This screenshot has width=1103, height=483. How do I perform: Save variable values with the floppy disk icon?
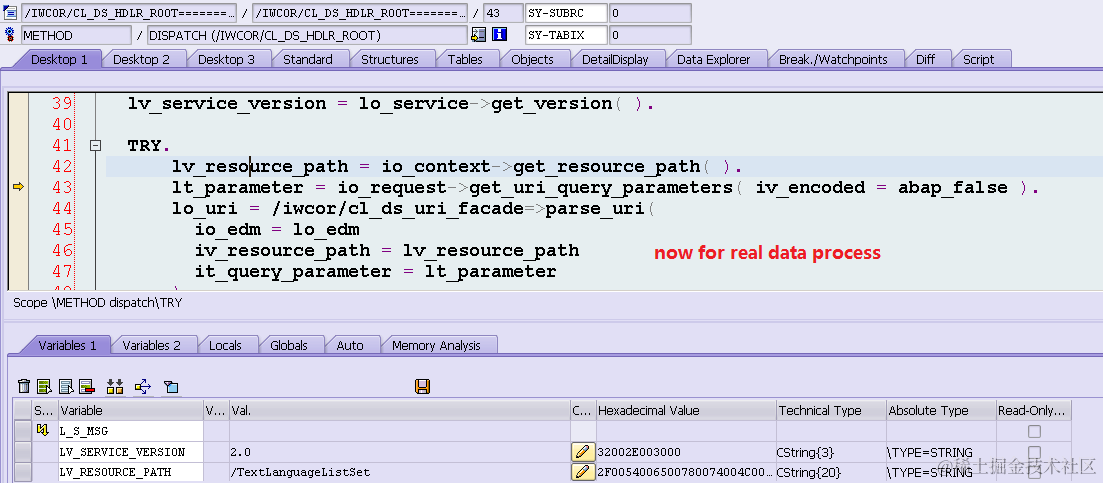tap(422, 386)
